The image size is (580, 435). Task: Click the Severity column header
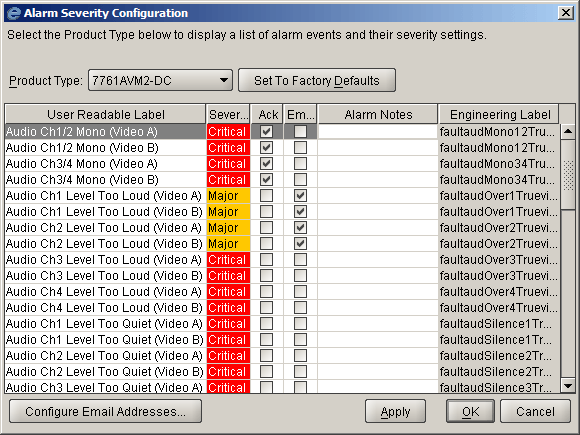[x=228, y=114]
